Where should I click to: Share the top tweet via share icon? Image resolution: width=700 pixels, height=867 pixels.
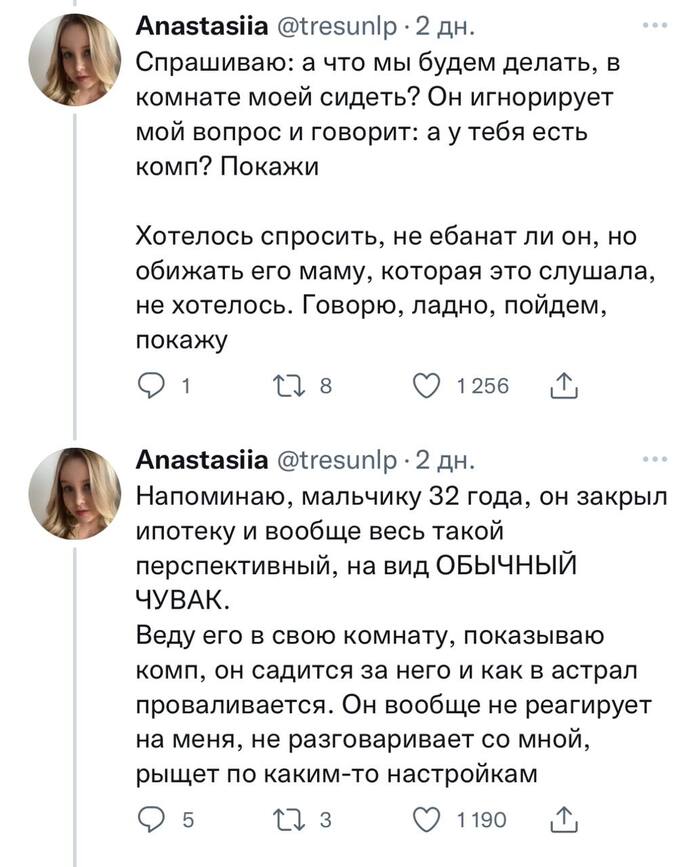point(565,386)
